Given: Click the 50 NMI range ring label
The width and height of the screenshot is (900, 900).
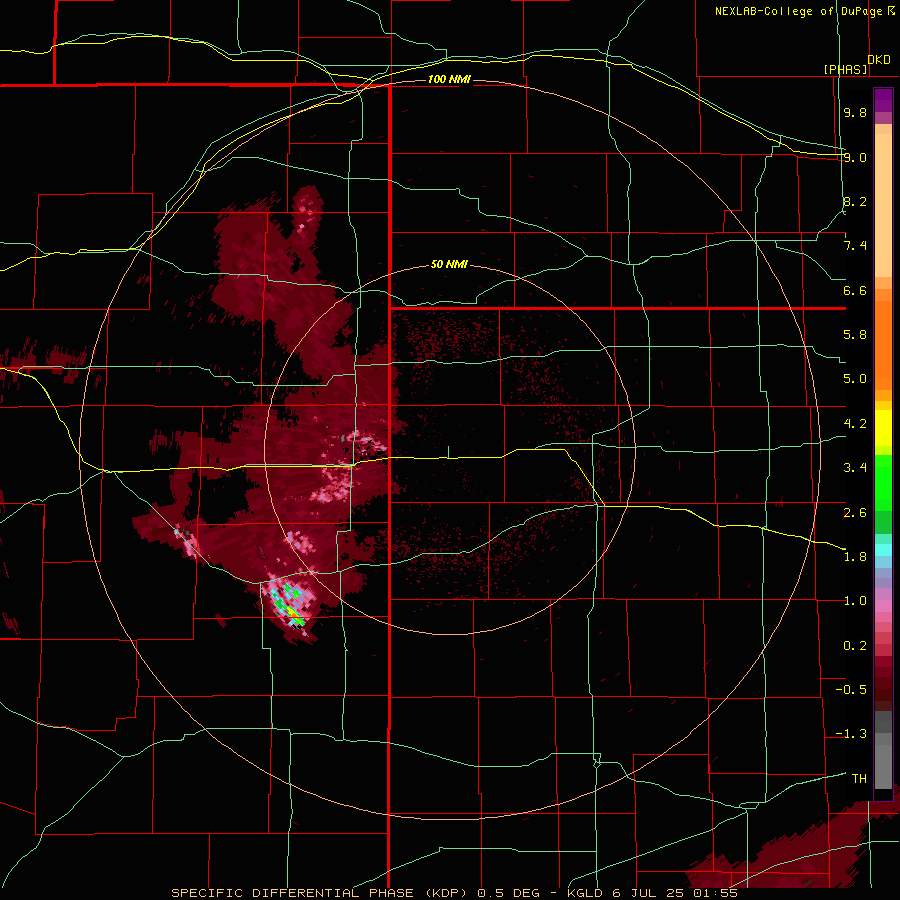Looking at the screenshot, I should tap(449, 265).
